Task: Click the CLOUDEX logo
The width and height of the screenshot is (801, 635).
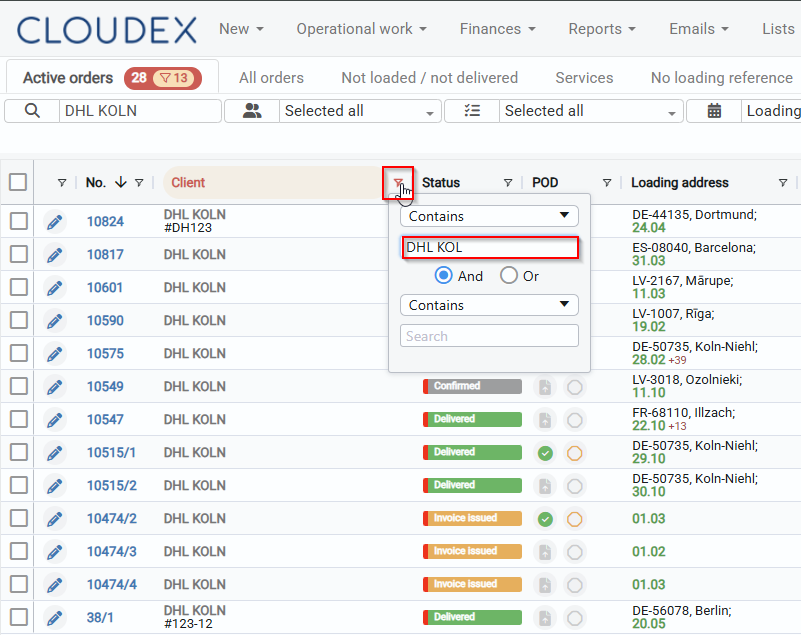Action: click(107, 30)
